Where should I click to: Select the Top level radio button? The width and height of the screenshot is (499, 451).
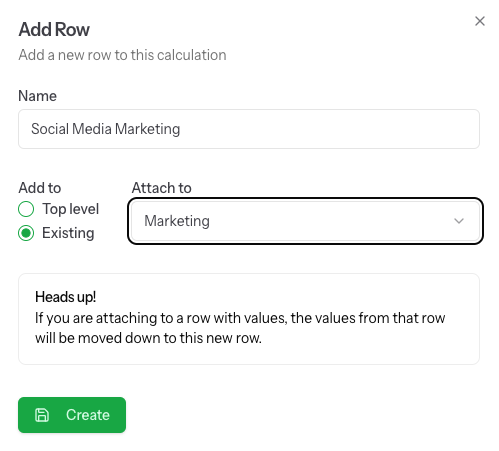[x=26, y=209]
